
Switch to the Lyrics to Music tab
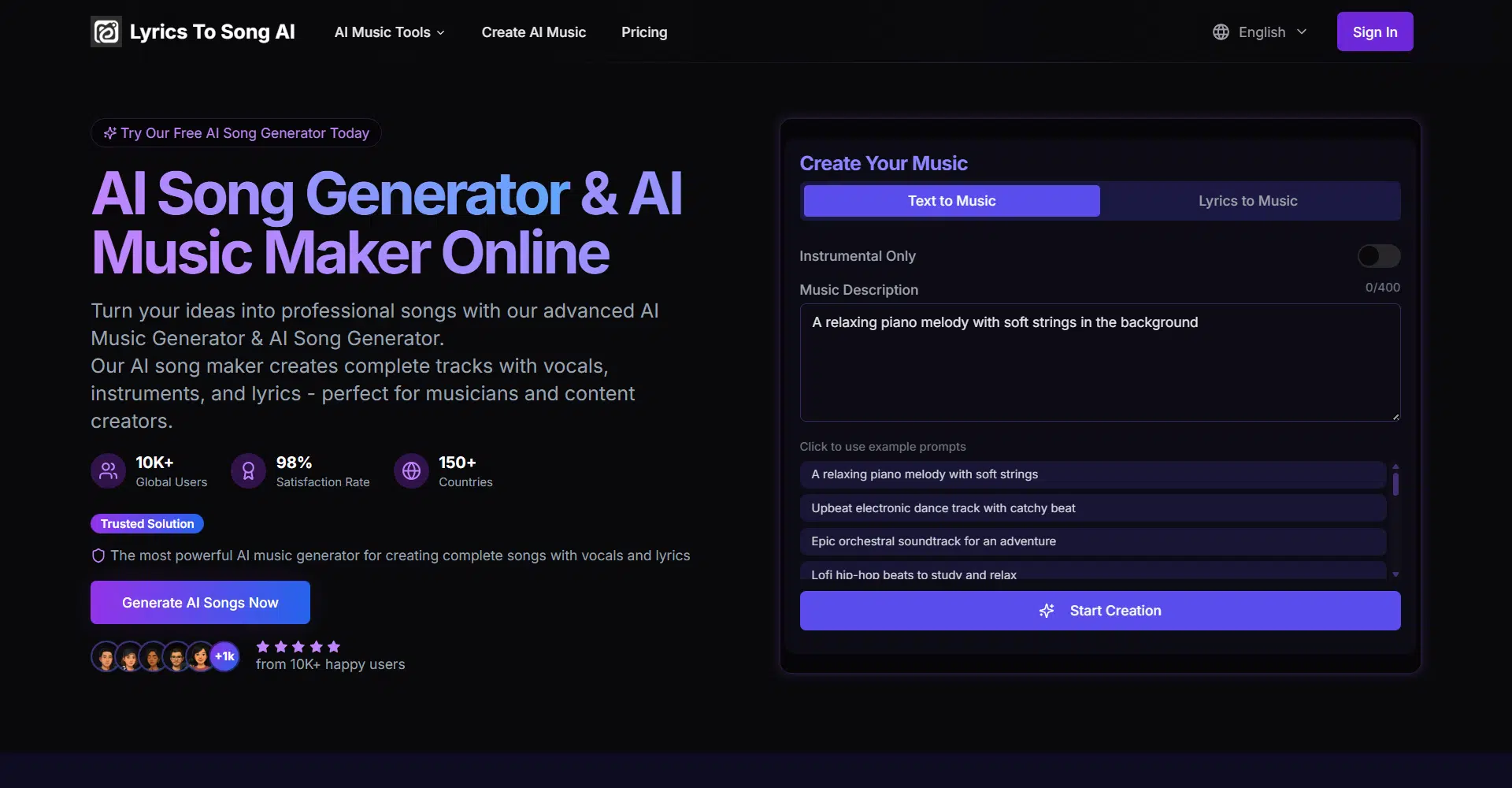1247,201
